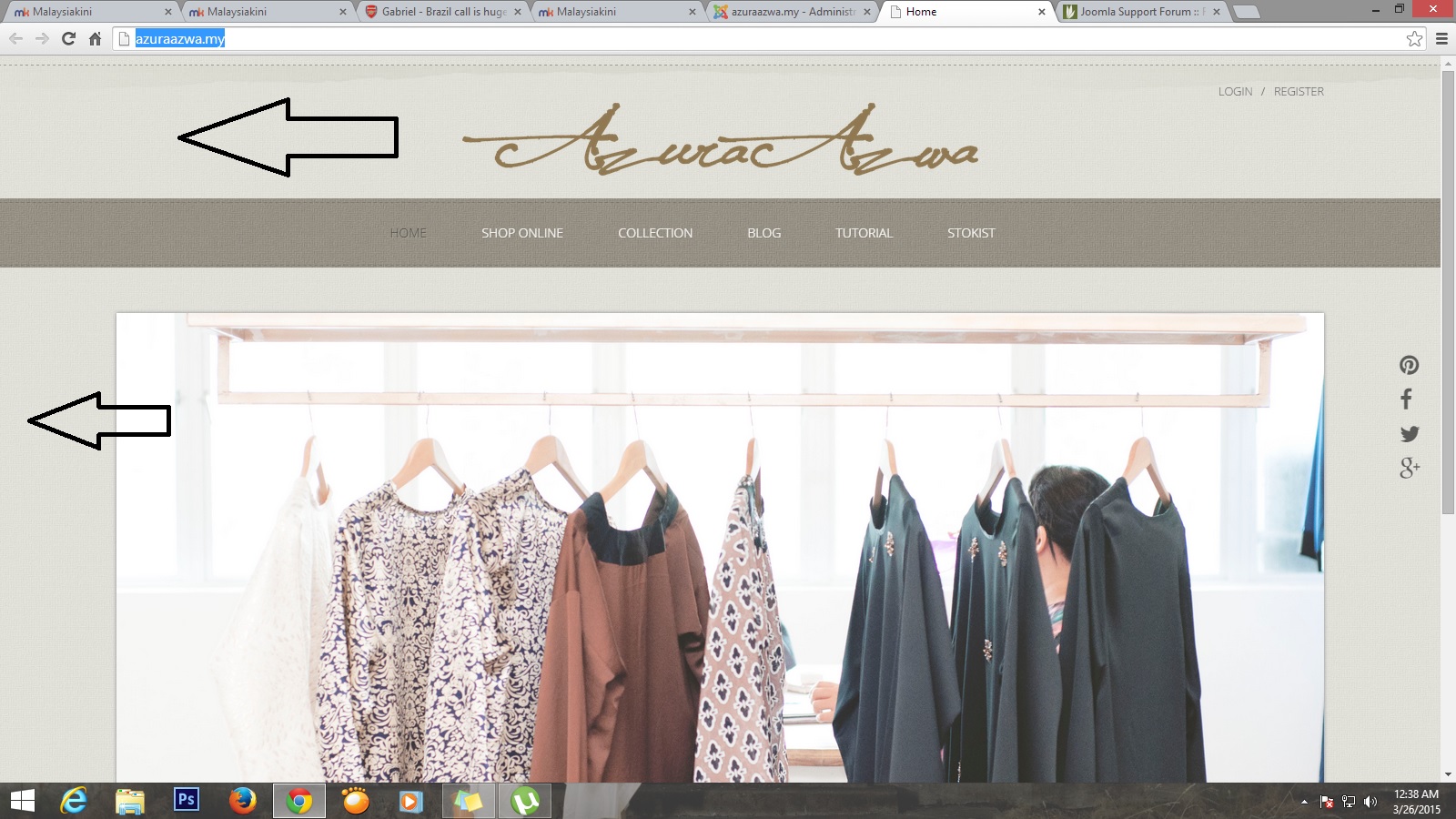Open BLOG menu item

(x=764, y=233)
